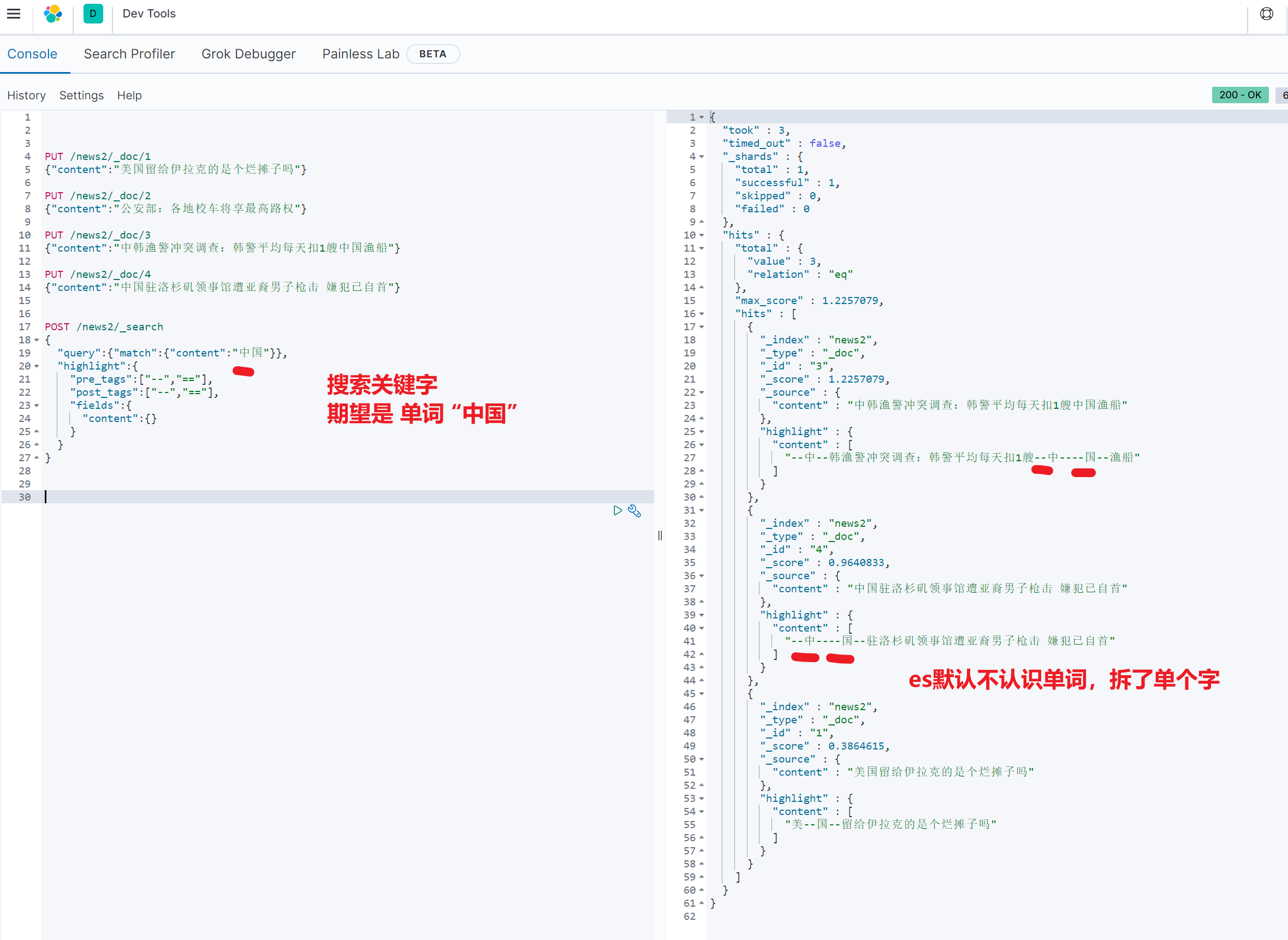The height and width of the screenshot is (940, 1288).
Task: Click the Elastic logo icon
Action: pyautogui.click(x=53, y=14)
